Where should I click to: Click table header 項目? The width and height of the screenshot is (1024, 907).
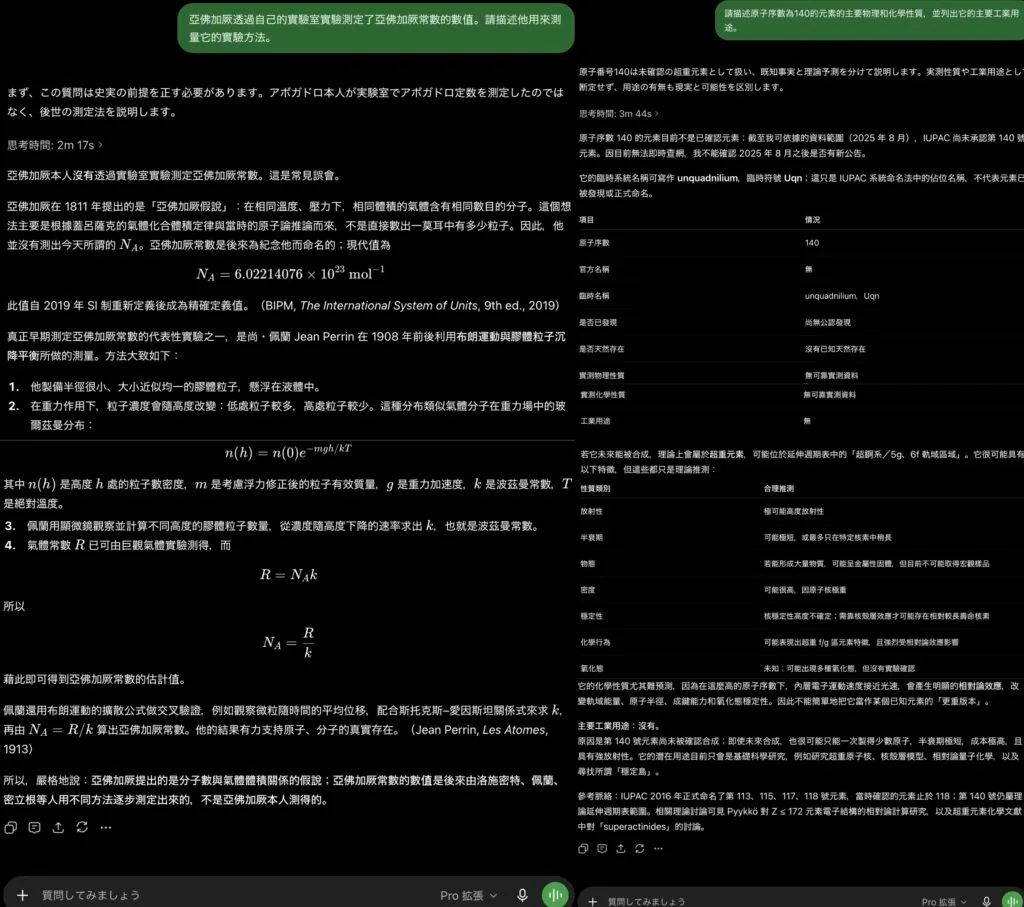pyautogui.click(x=586, y=220)
